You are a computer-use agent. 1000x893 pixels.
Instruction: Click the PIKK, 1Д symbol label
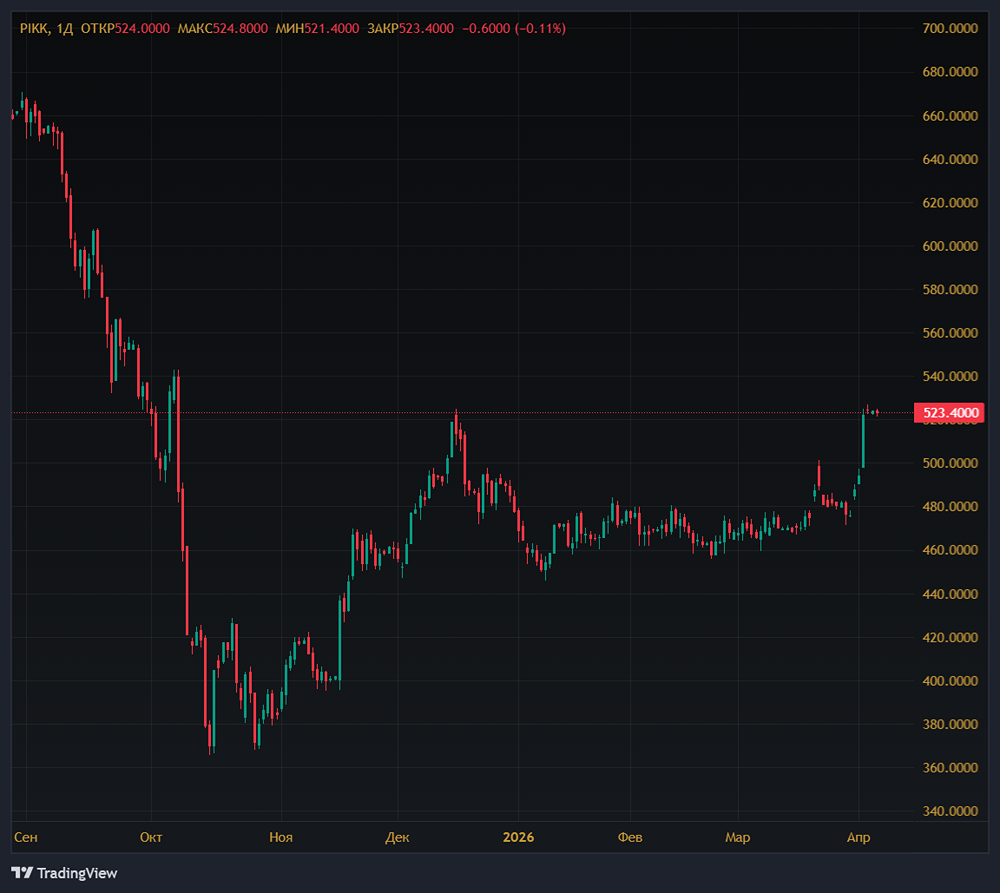click(x=47, y=29)
